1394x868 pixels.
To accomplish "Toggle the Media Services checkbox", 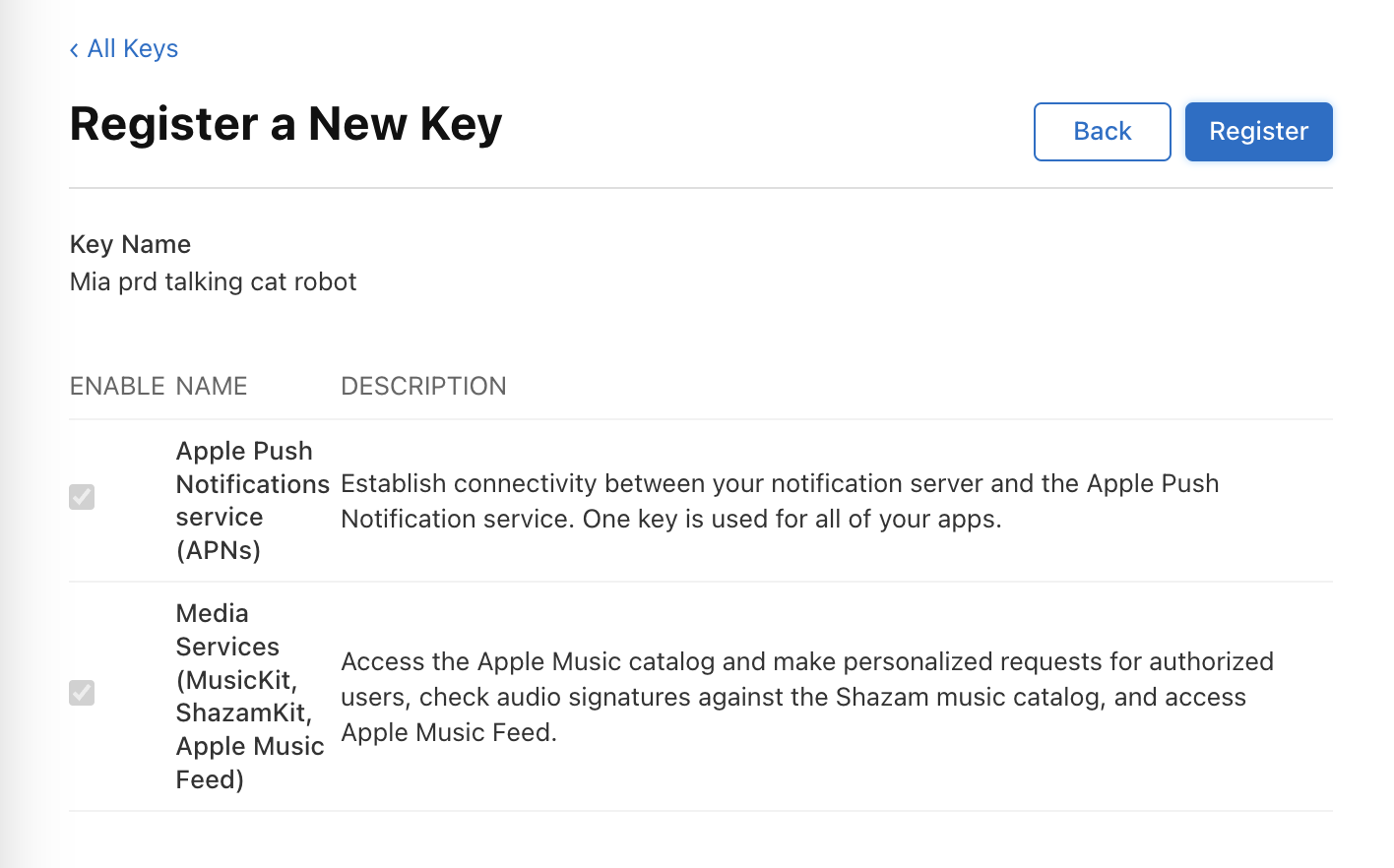I will click(x=82, y=693).
